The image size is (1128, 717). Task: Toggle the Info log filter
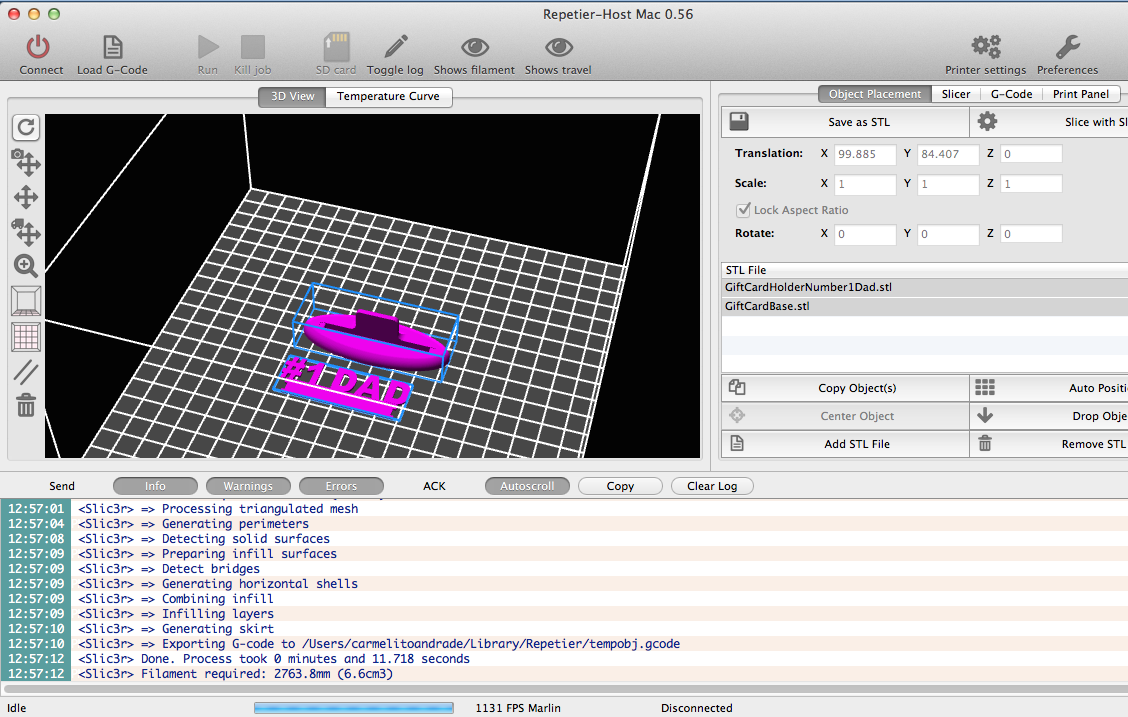point(155,486)
